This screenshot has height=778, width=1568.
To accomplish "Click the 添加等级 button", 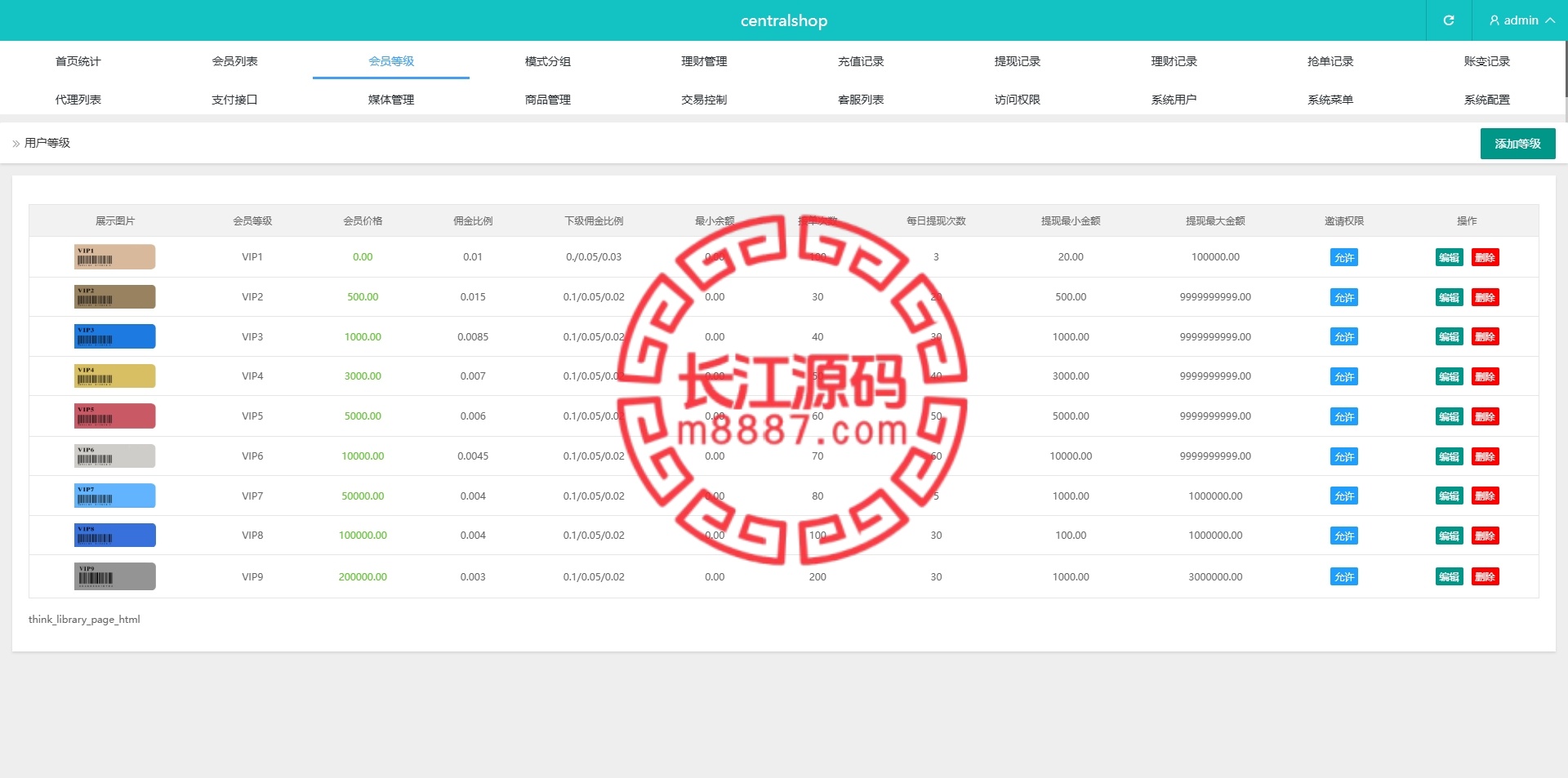I will [1517, 144].
